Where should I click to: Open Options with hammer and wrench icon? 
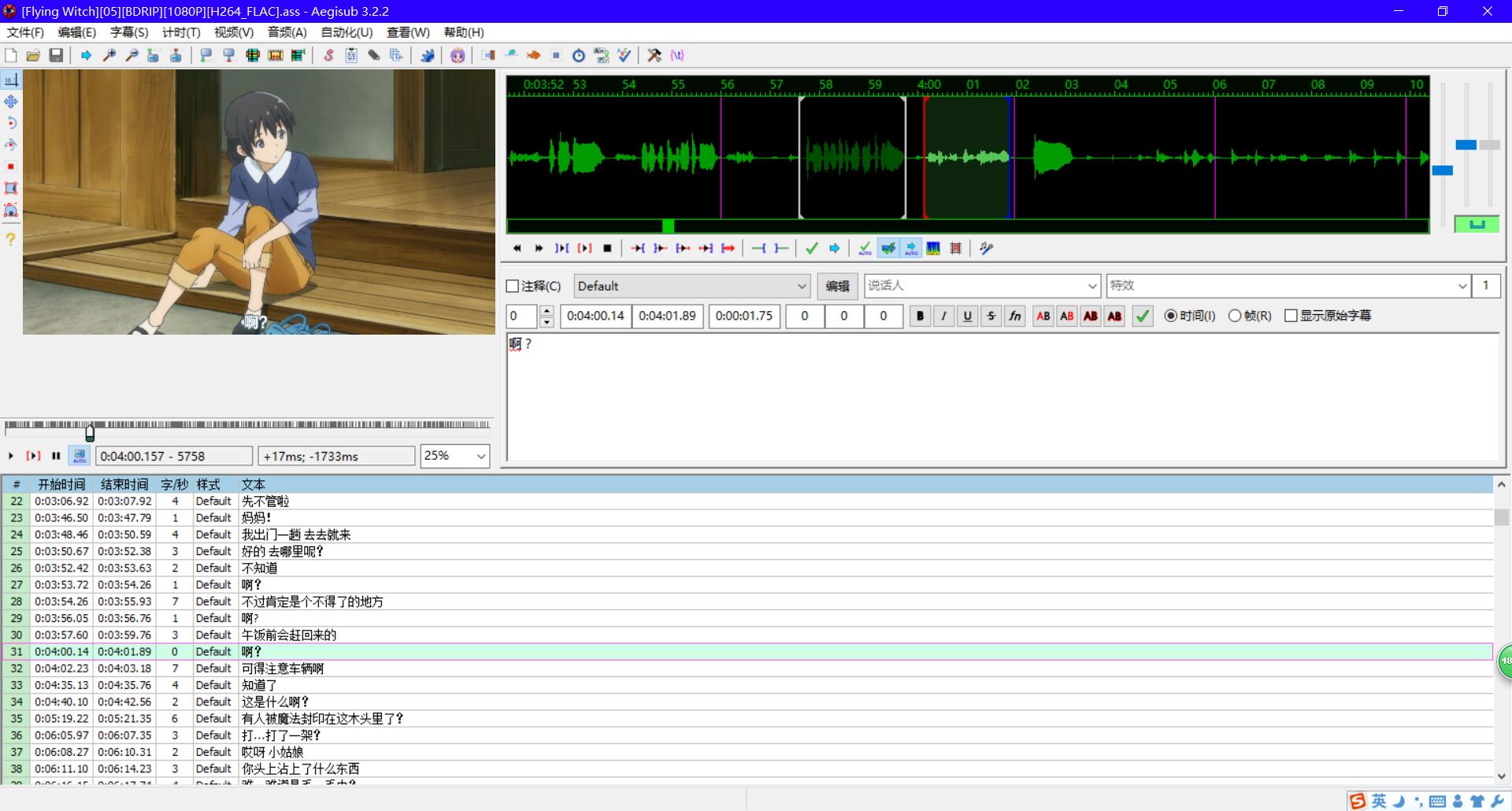(654, 55)
